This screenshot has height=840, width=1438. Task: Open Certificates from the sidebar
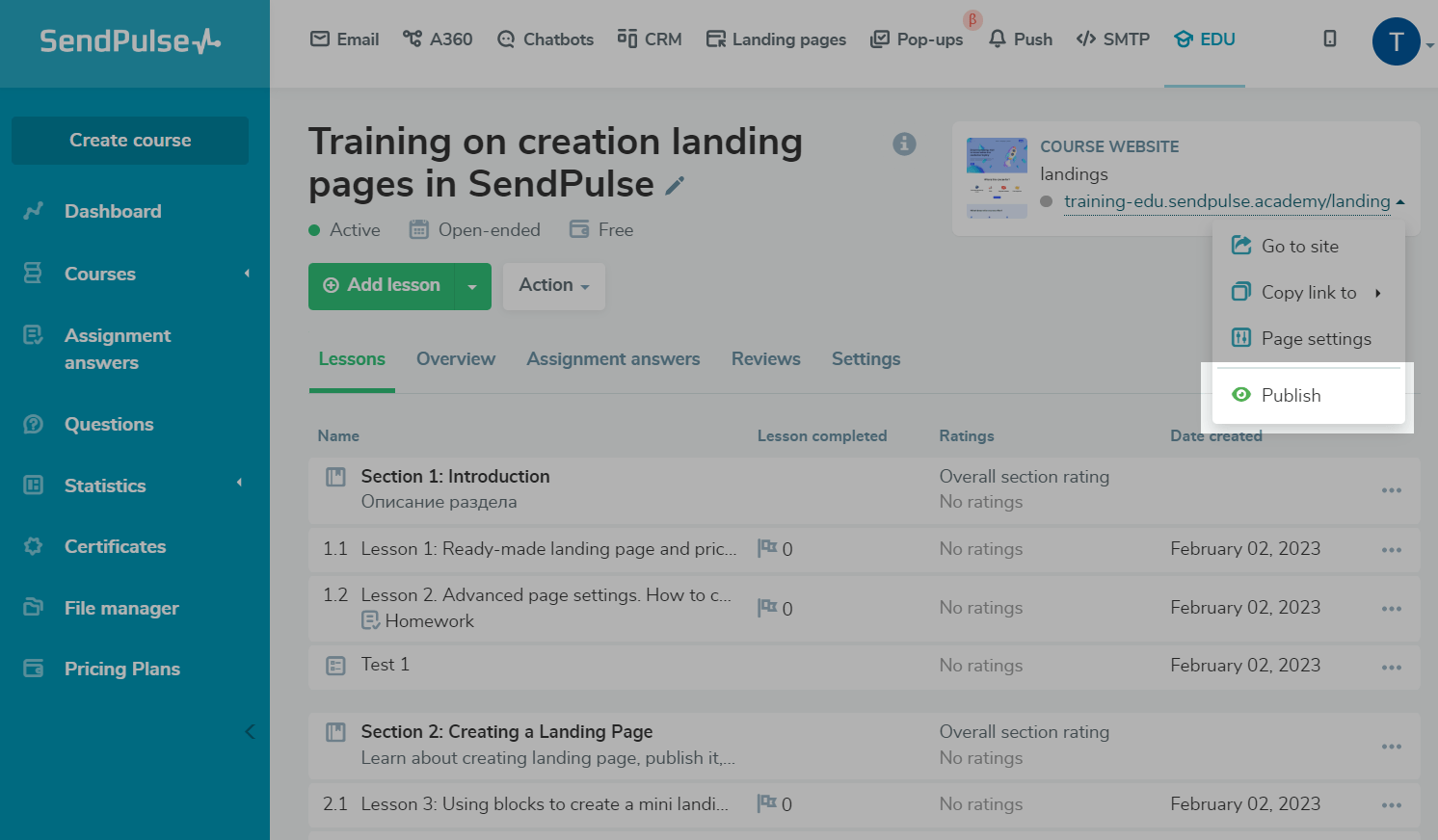coord(115,546)
